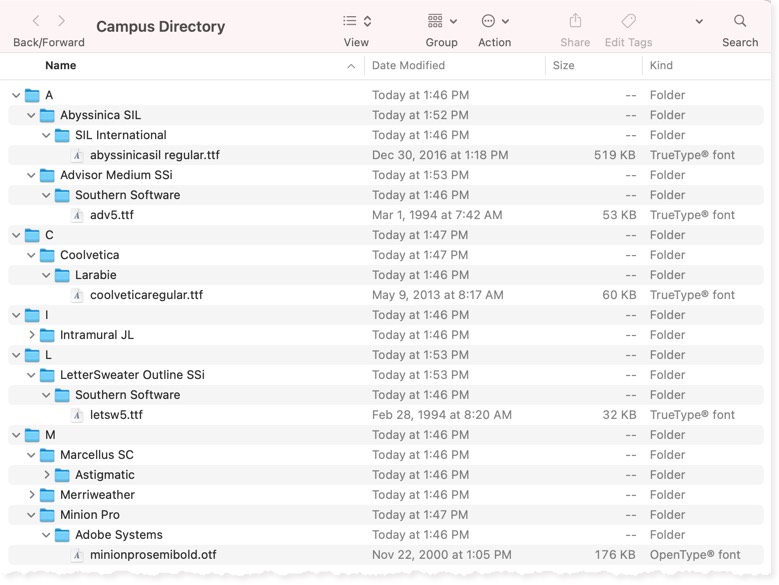The height and width of the screenshot is (585, 779).
Task: Select the minionprosemibold.otf font file icon
Action: click(x=77, y=555)
